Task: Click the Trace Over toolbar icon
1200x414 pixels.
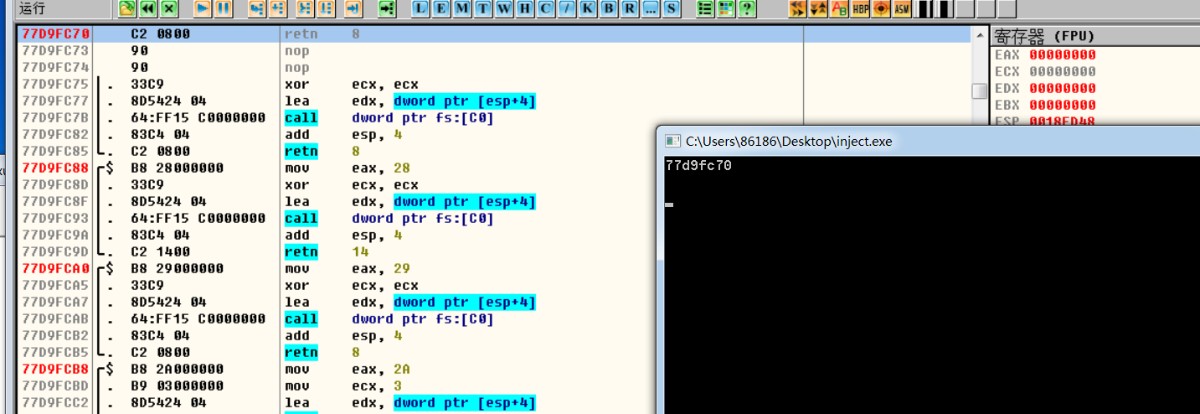Action: (x=326, y=8)
